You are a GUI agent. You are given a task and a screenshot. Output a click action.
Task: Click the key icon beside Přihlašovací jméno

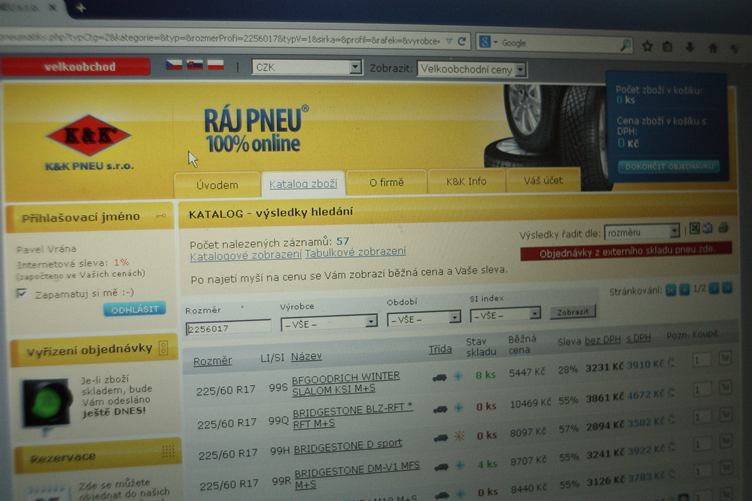click(x=161, y=217)
